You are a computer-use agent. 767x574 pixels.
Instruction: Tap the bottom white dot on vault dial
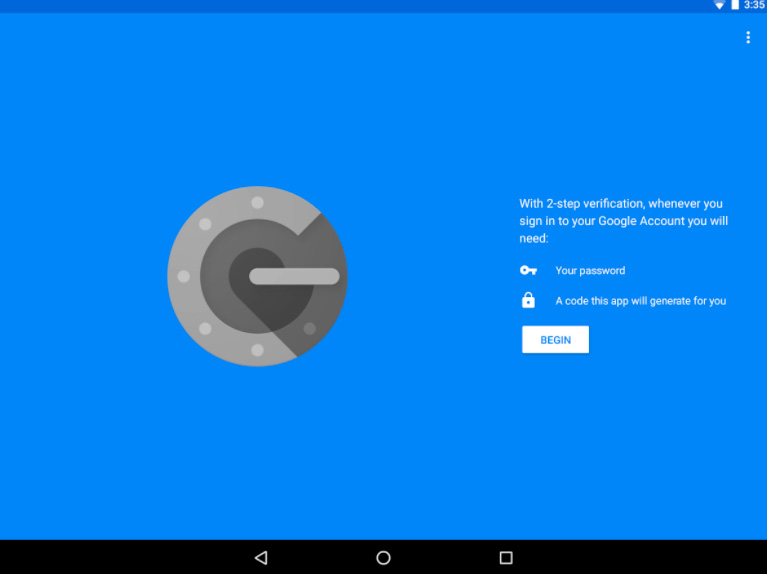coord(257,350)
